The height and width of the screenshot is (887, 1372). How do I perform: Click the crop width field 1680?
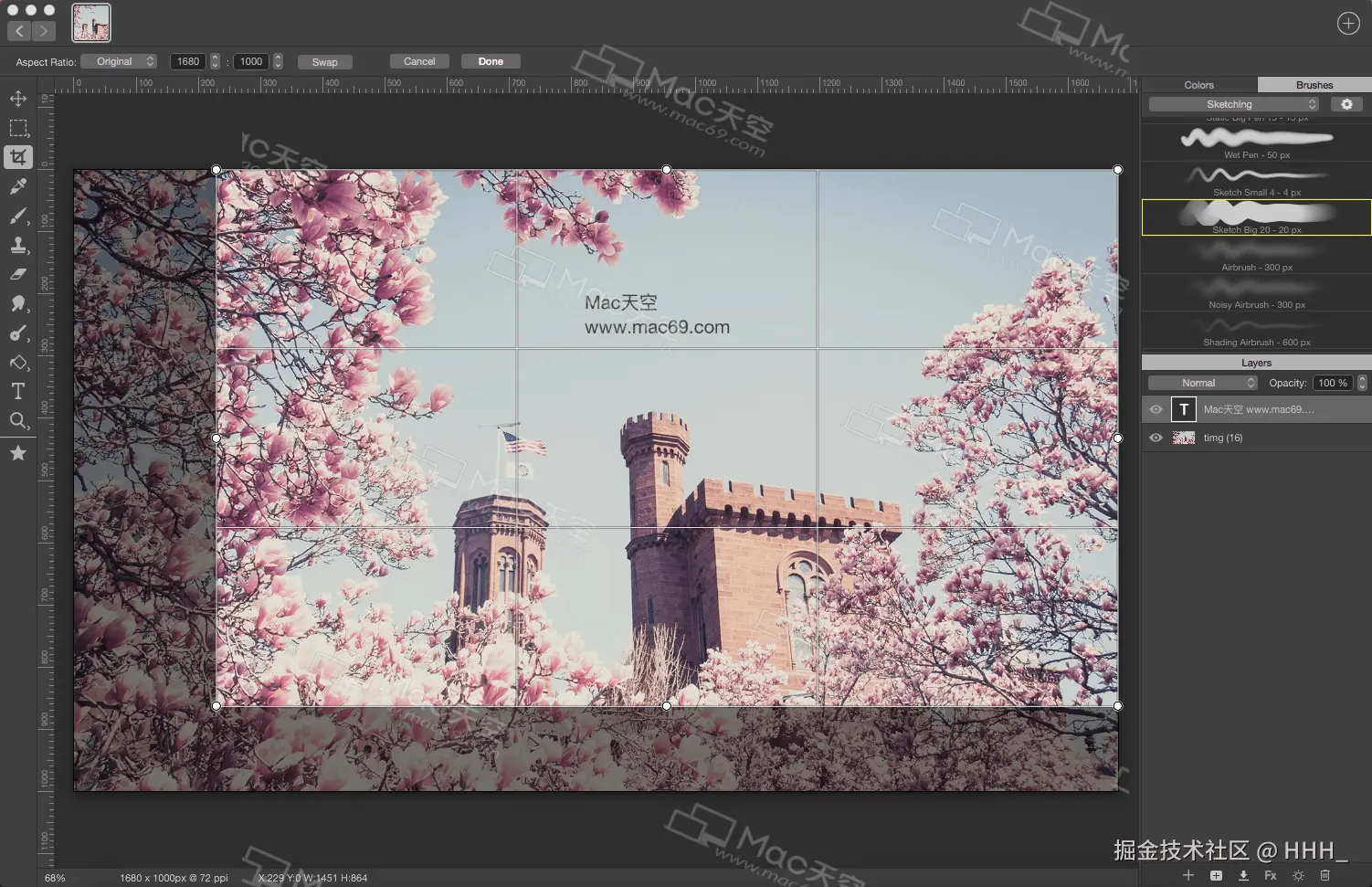coord(188,61)
